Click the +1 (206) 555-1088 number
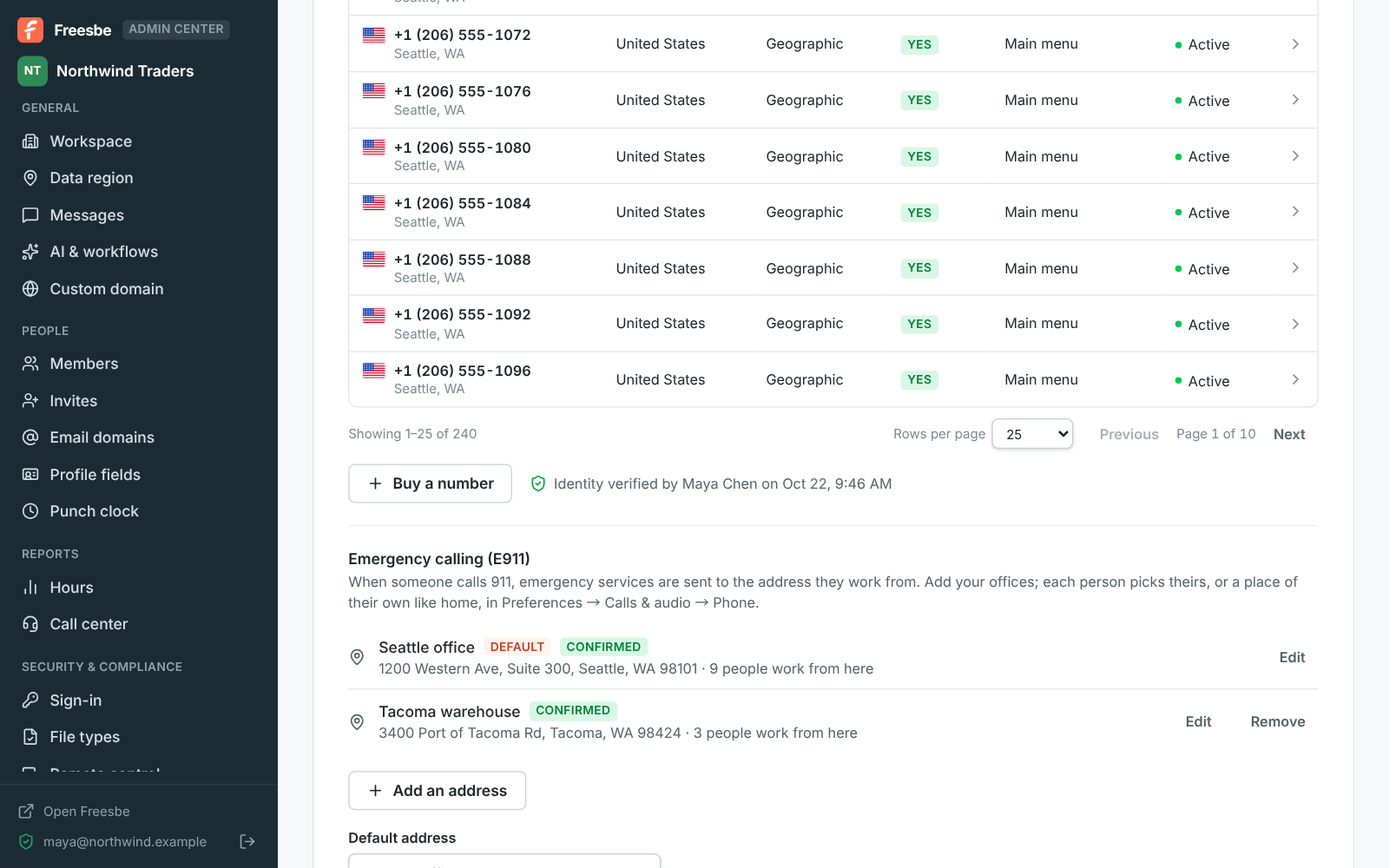 (x=463, y=260)
